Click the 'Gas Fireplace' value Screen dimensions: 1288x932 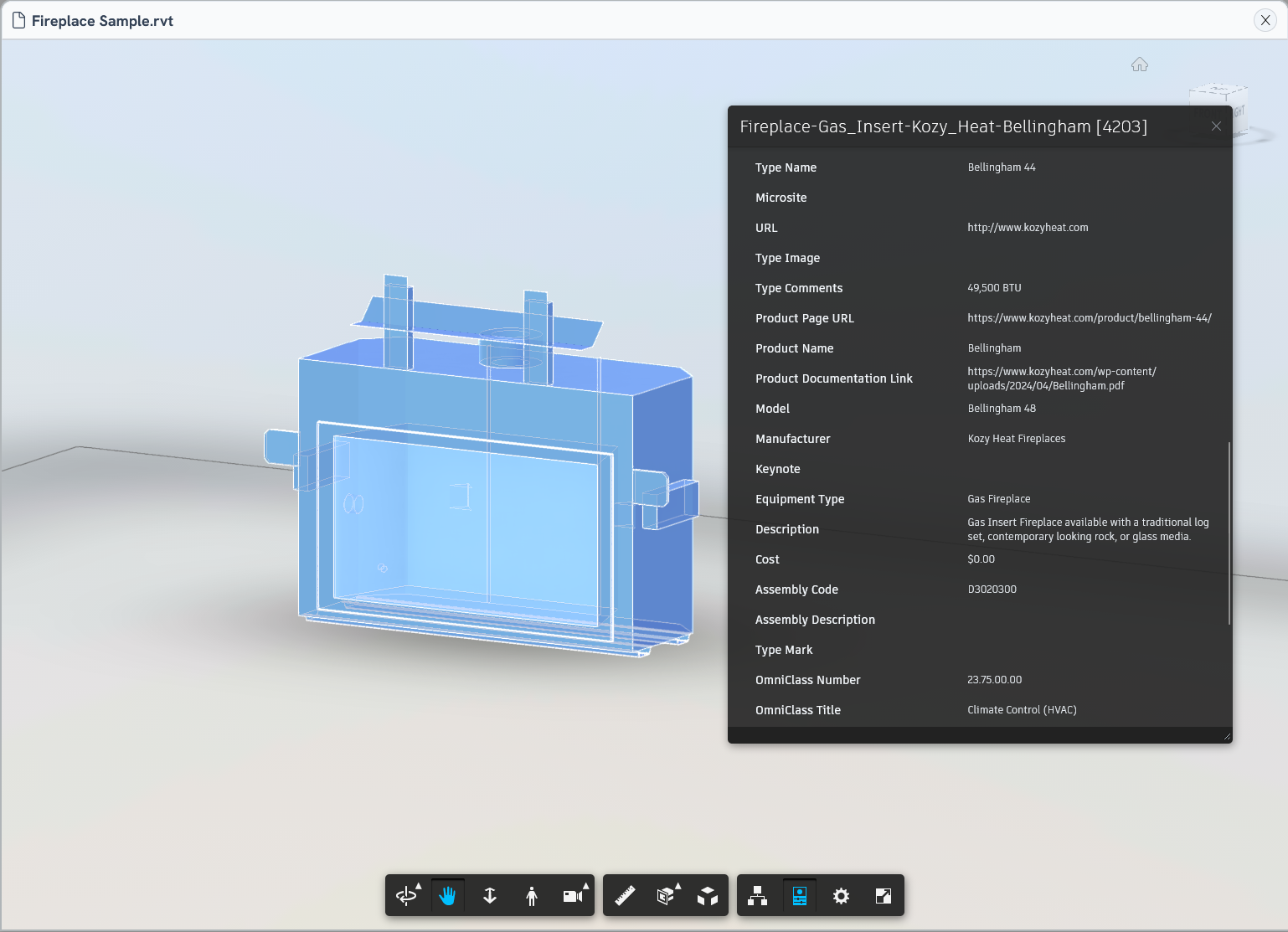coord(999,499)
